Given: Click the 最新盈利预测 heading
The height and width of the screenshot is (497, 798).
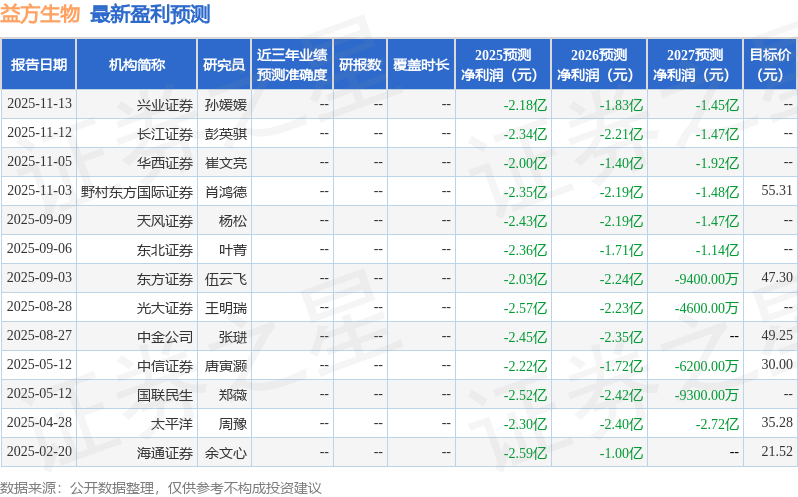Looking at the screenshot, I should pos(150,14).
